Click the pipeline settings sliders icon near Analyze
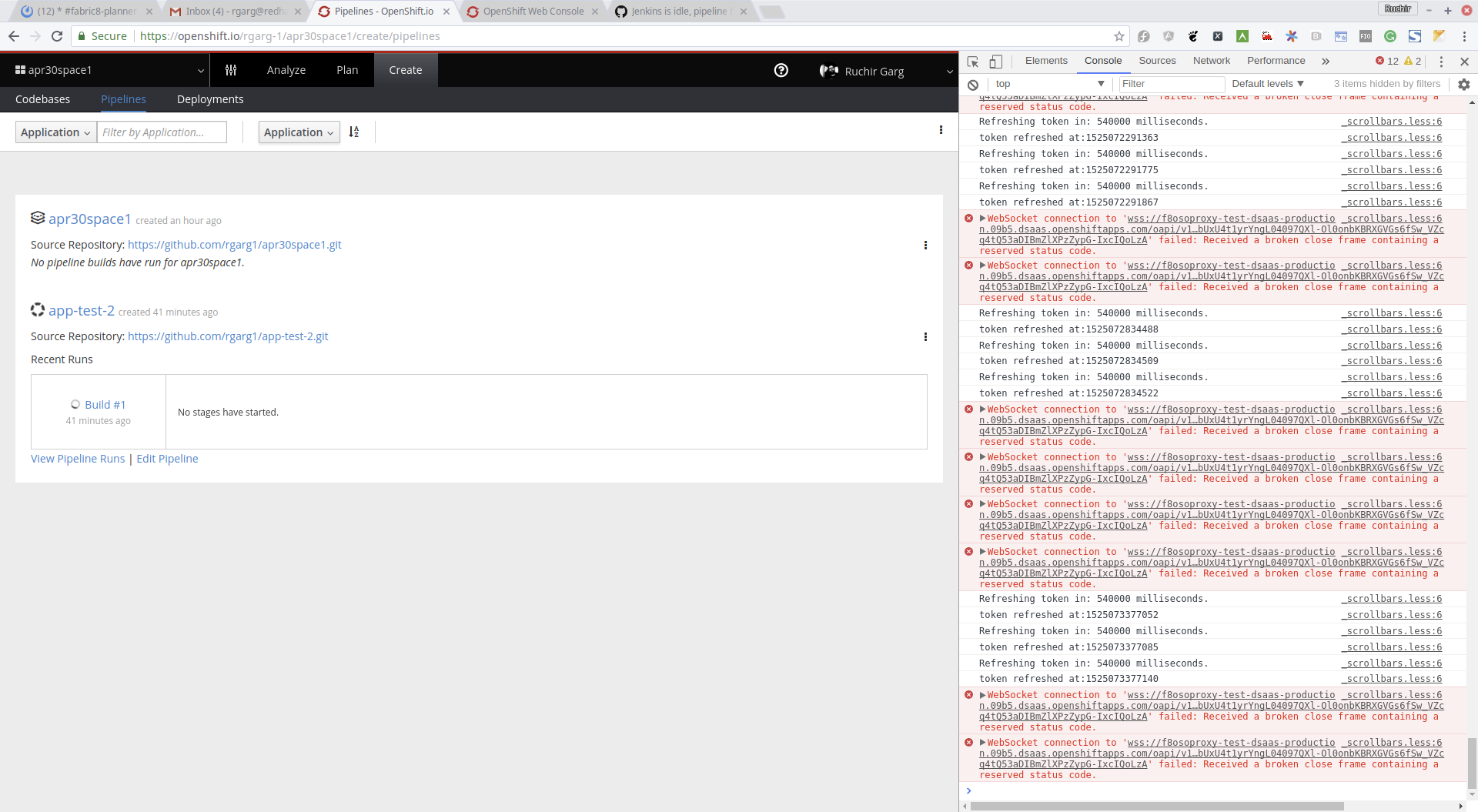Screen dimensions: 1478x812 [230, 70]
